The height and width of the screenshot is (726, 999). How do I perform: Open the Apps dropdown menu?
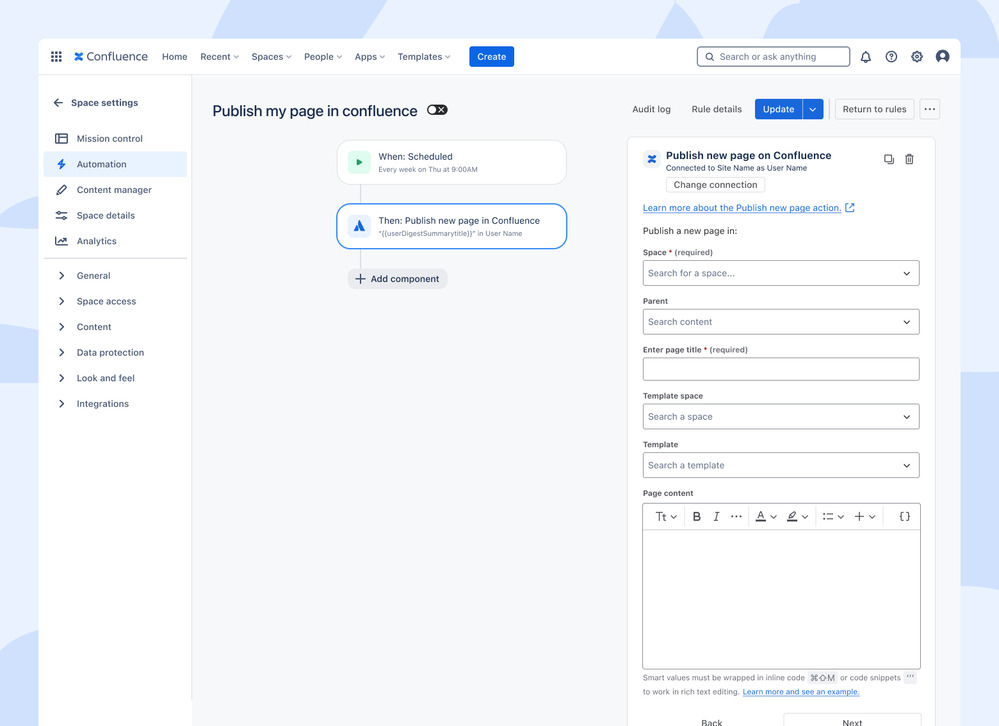tap(370, 57)
